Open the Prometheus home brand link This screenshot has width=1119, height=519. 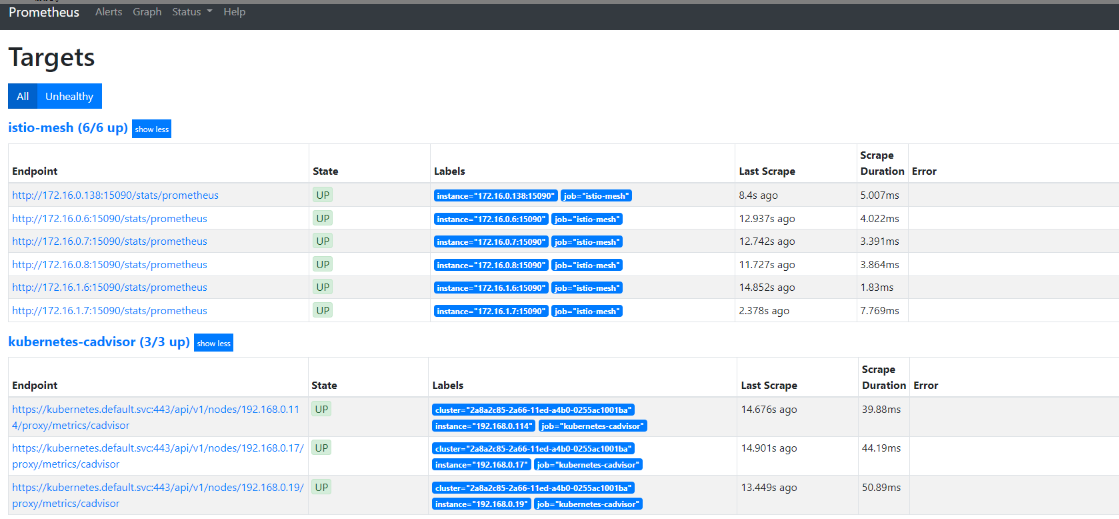pos(44,12)
